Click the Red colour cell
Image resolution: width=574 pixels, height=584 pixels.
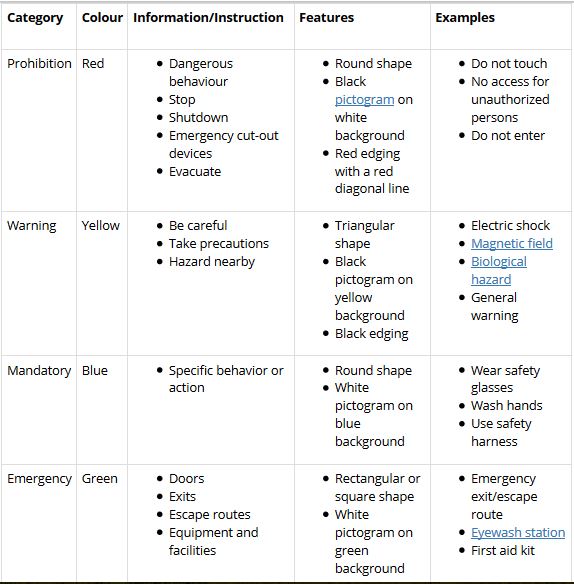pos(93,64)
